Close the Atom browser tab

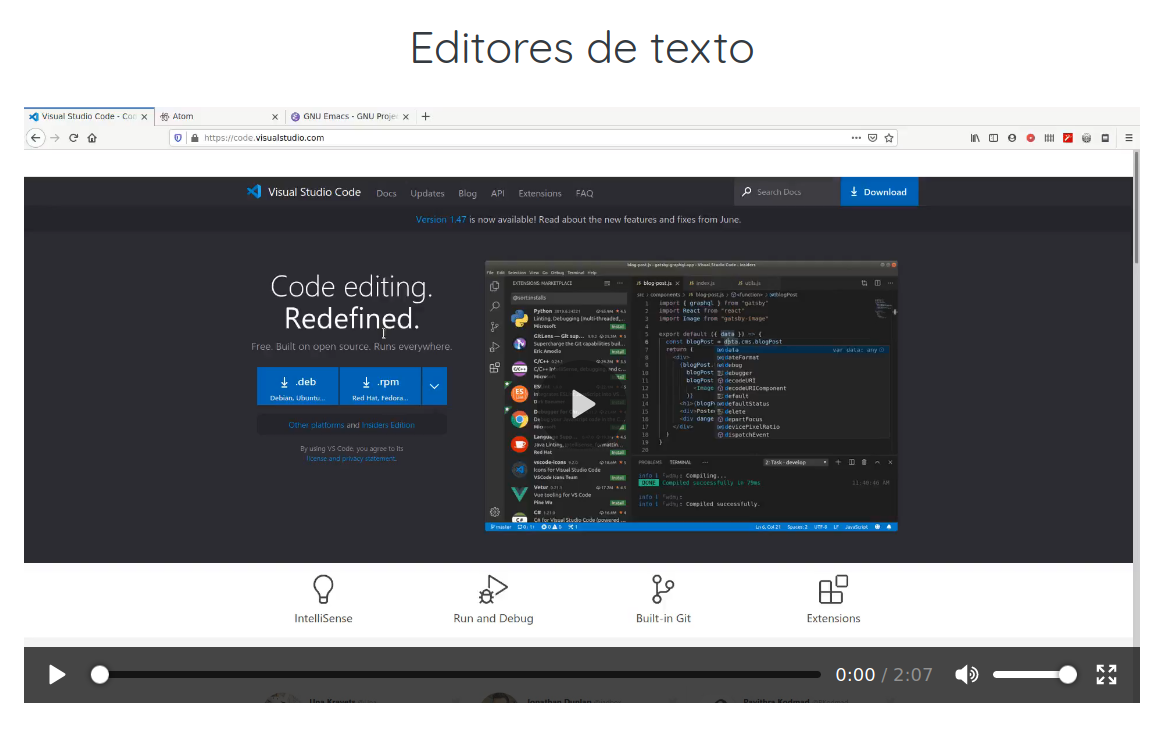click(275, 116)
